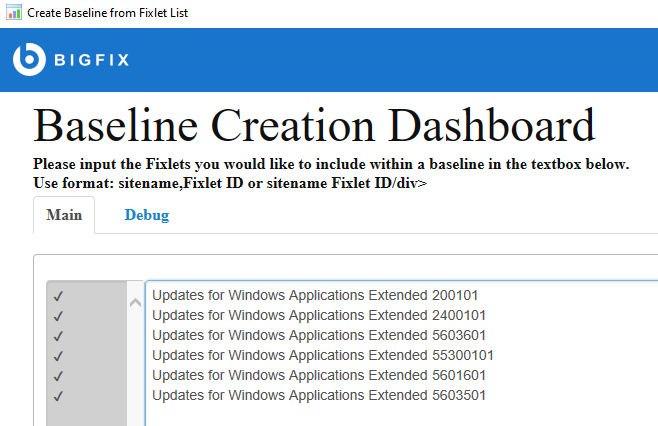The image size is (658, 426).
Task: Click checkmark for fixlet 2400101 row
Action: click(58, 316)
